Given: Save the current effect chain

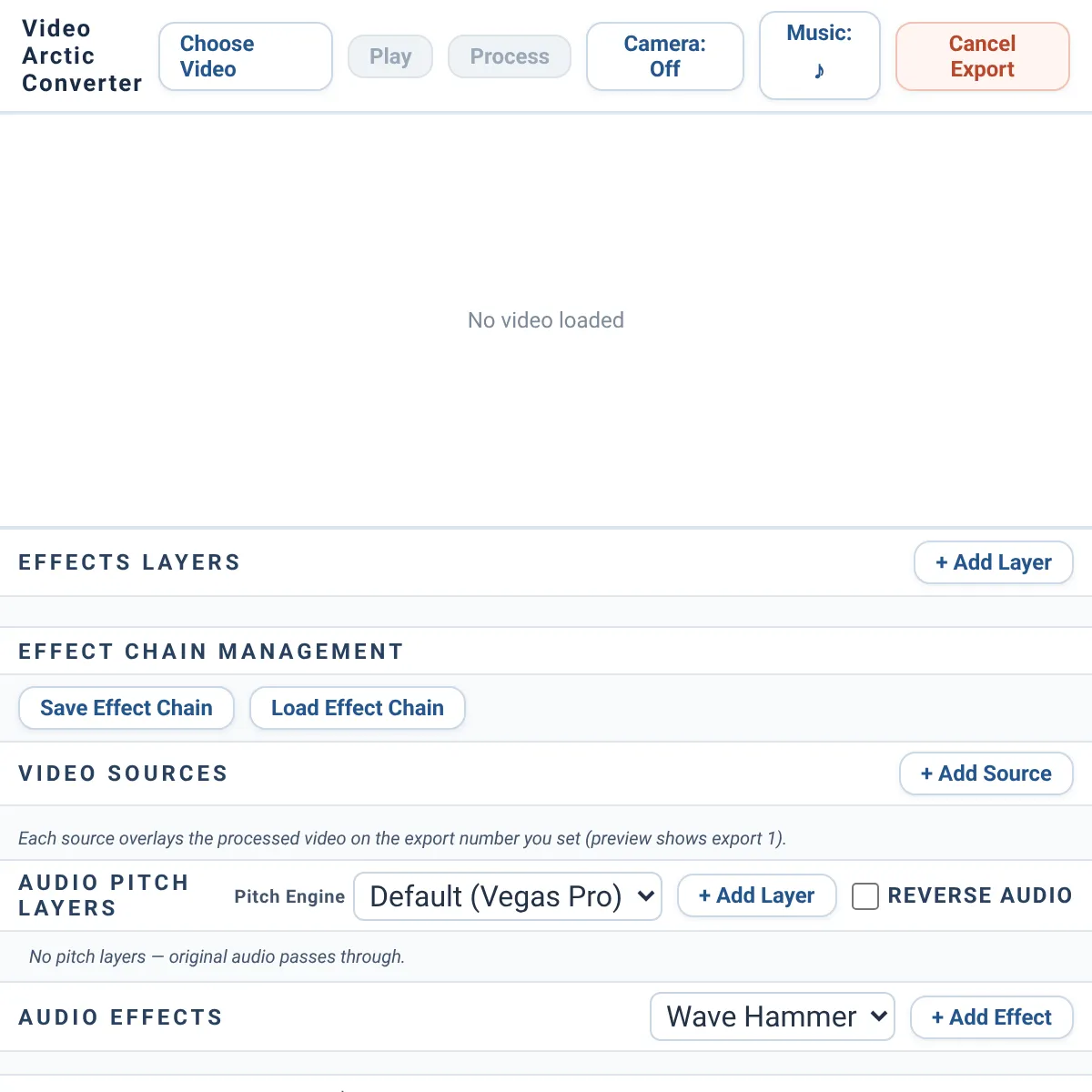Looking at the screenshot, I should click(x=126, y=708).
